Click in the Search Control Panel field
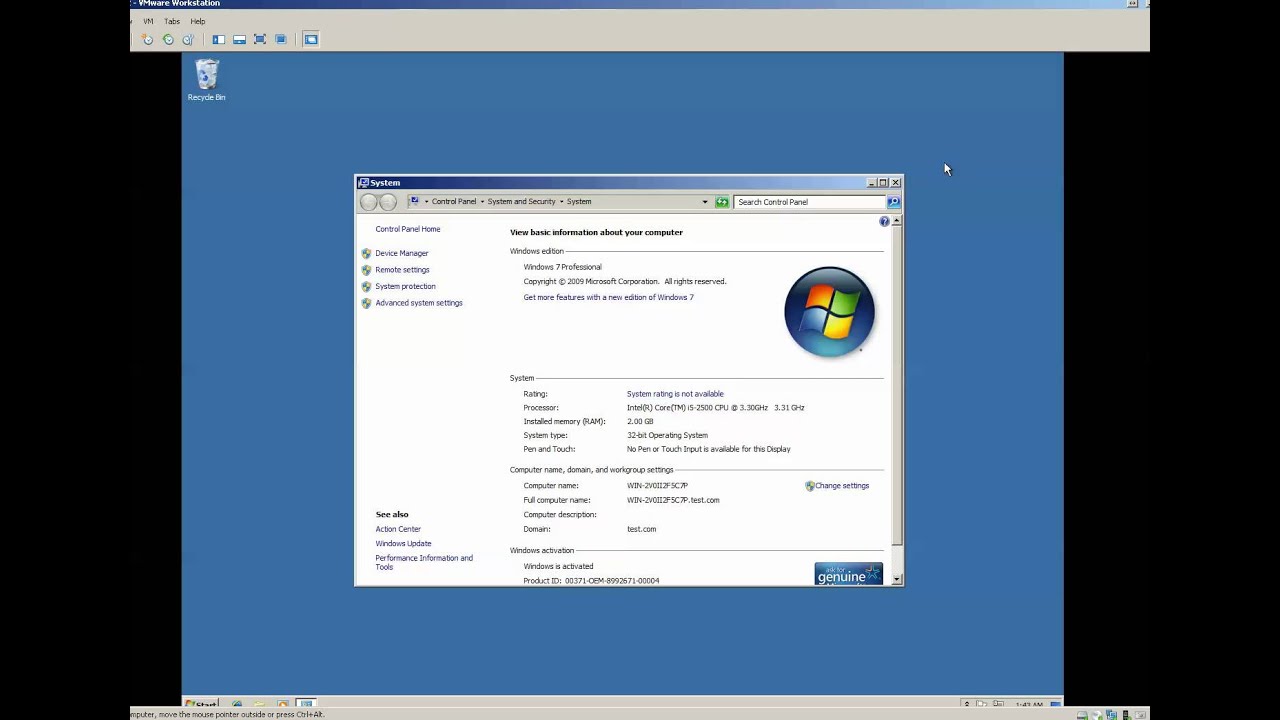1280x720 pixels. click(x=809, y=202)
